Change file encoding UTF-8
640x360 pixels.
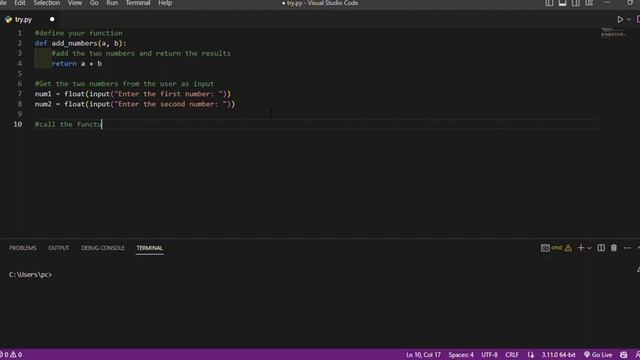489,355
